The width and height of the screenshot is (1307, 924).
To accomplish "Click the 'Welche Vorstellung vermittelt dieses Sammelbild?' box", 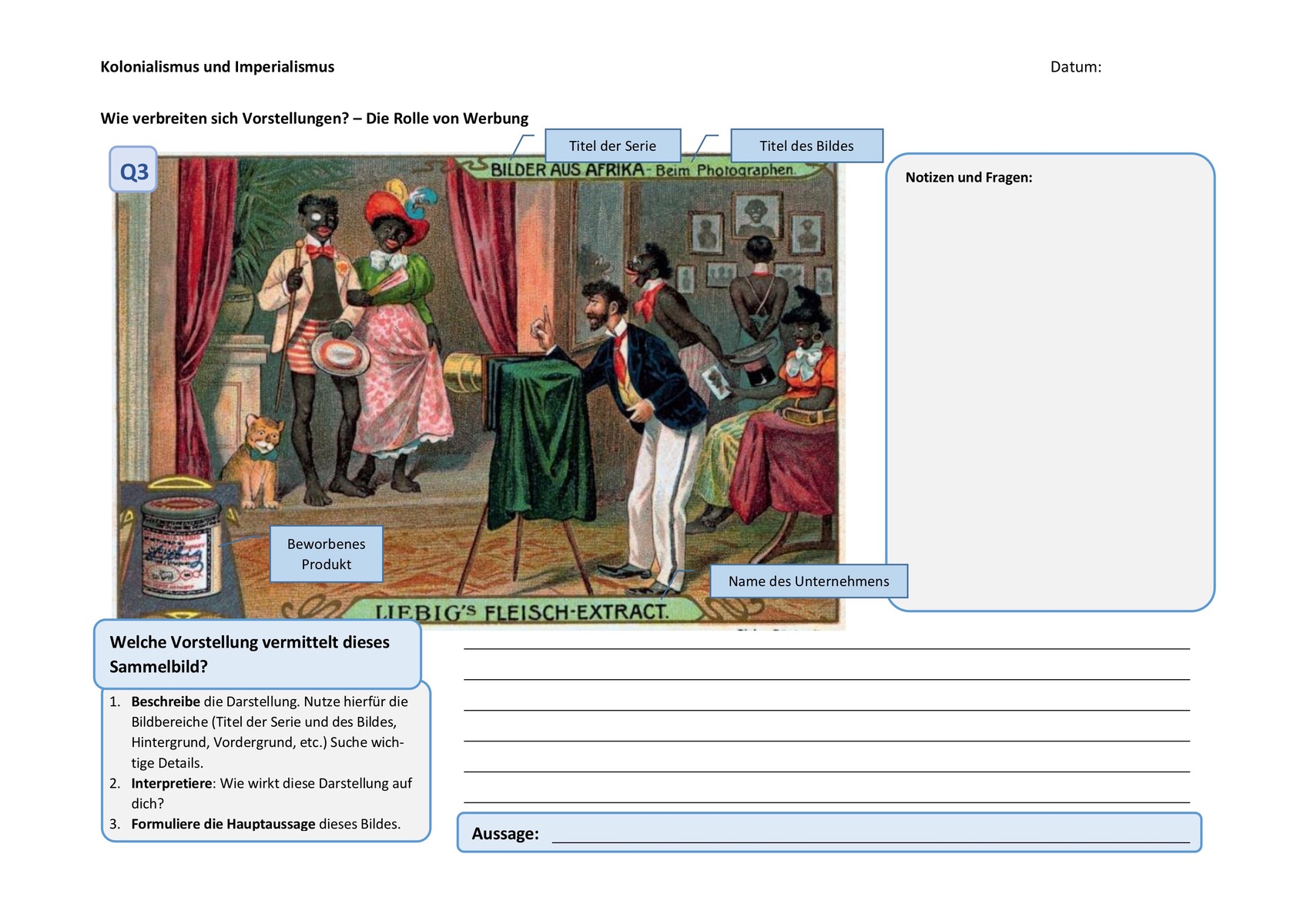I will [x=256, y=654].
